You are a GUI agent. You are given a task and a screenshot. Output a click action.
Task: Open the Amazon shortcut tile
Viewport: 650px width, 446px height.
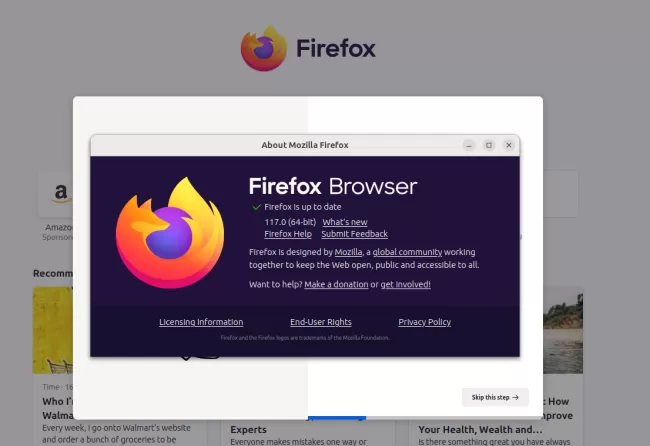(x=61, y=194)
